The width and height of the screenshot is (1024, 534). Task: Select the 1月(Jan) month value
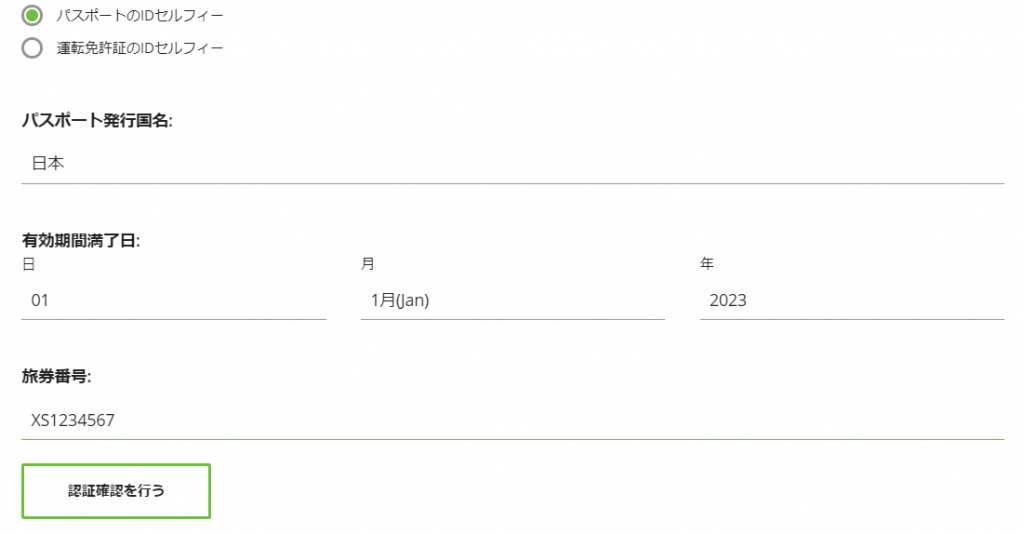pos(399,300)
